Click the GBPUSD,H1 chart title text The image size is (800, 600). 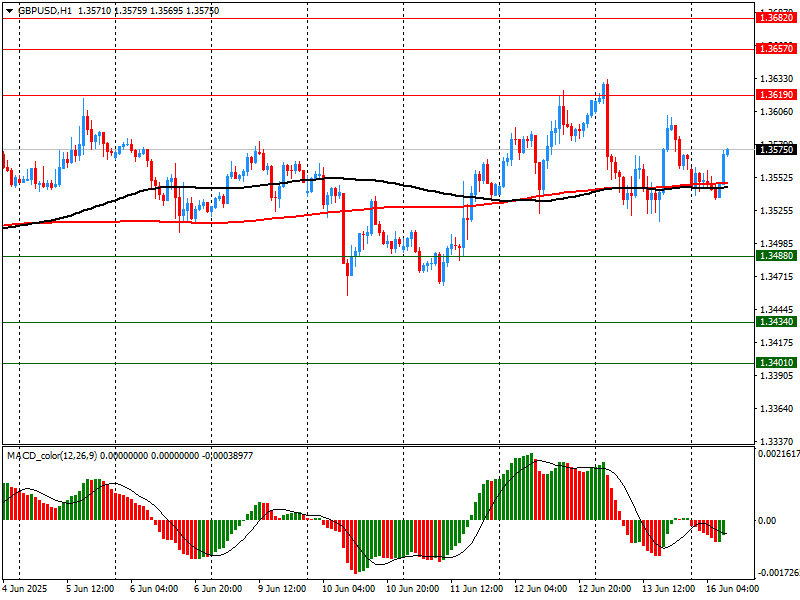pos(44,10)
